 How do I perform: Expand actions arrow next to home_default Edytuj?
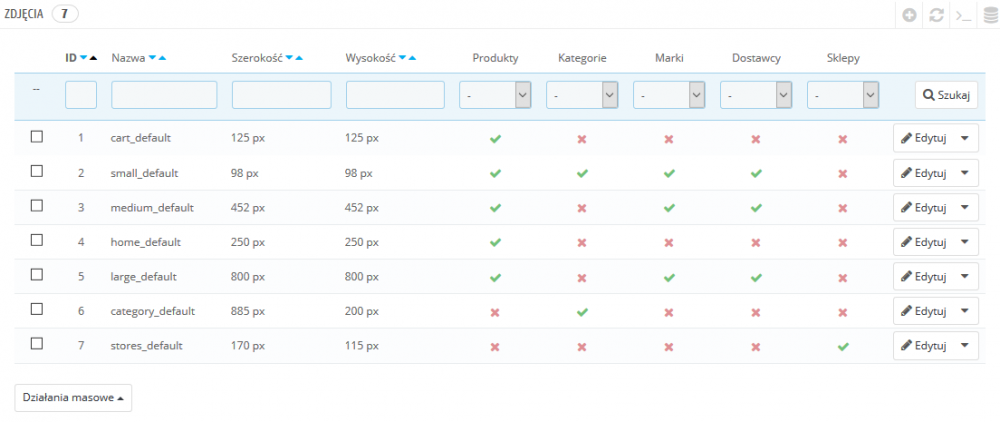(964, 242)
